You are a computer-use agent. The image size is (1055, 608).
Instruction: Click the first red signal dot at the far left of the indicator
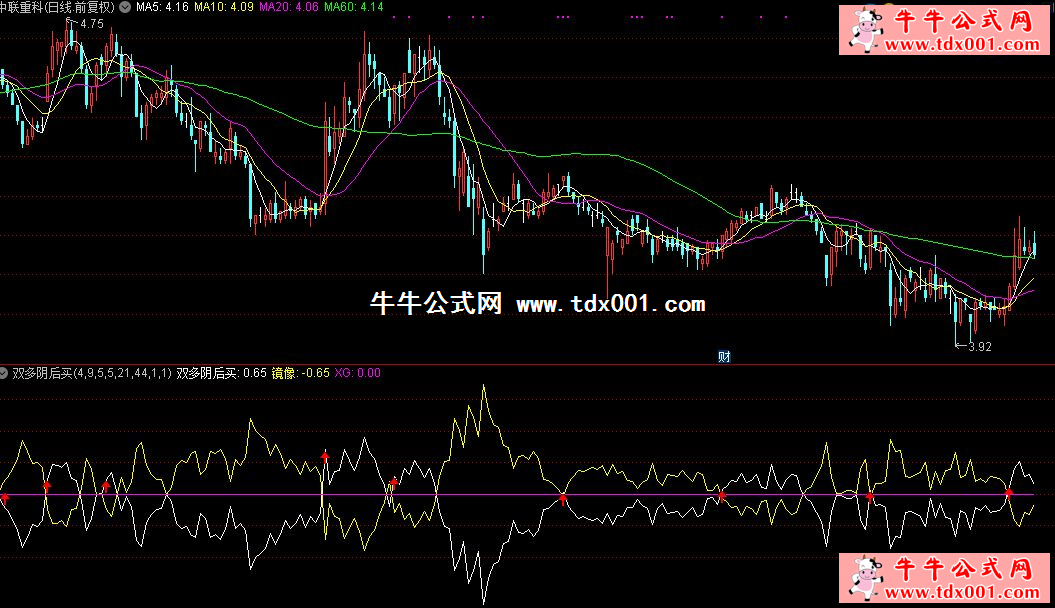click(5, 497)
